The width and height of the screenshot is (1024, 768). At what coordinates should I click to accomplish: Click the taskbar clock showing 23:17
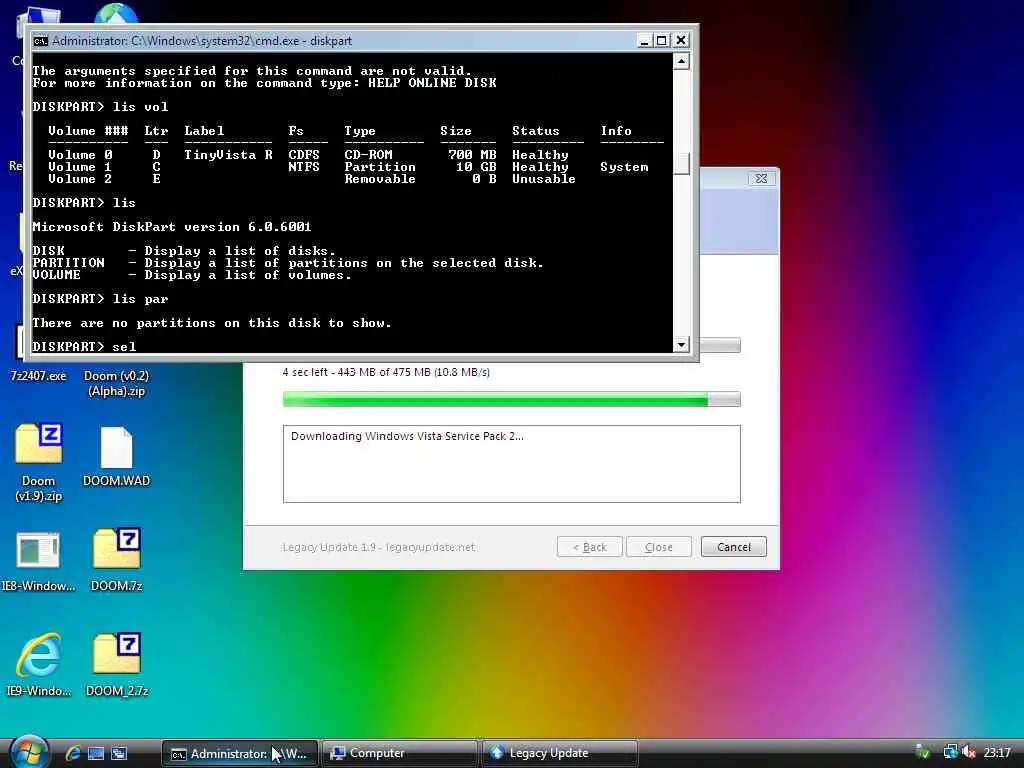click(997, 752)
